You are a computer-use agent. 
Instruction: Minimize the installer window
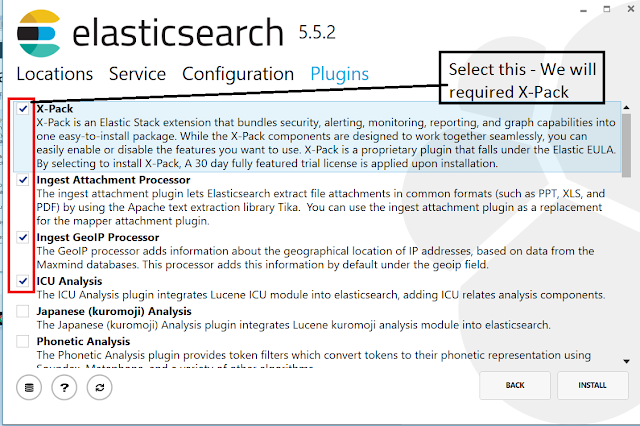click(x=584, y=10)
